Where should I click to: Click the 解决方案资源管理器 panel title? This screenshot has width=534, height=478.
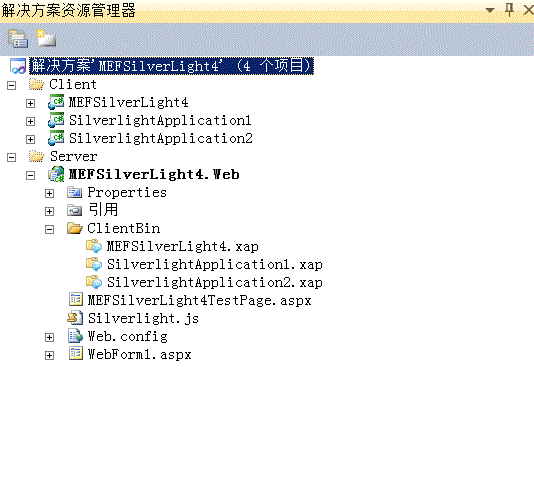(68, 10)
